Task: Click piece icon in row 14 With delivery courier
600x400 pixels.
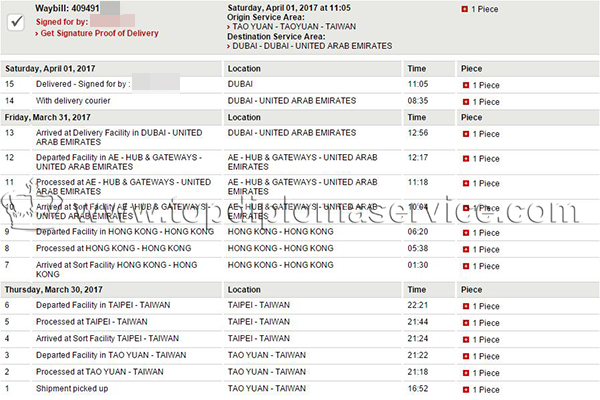Action: (x=466, y=102)
